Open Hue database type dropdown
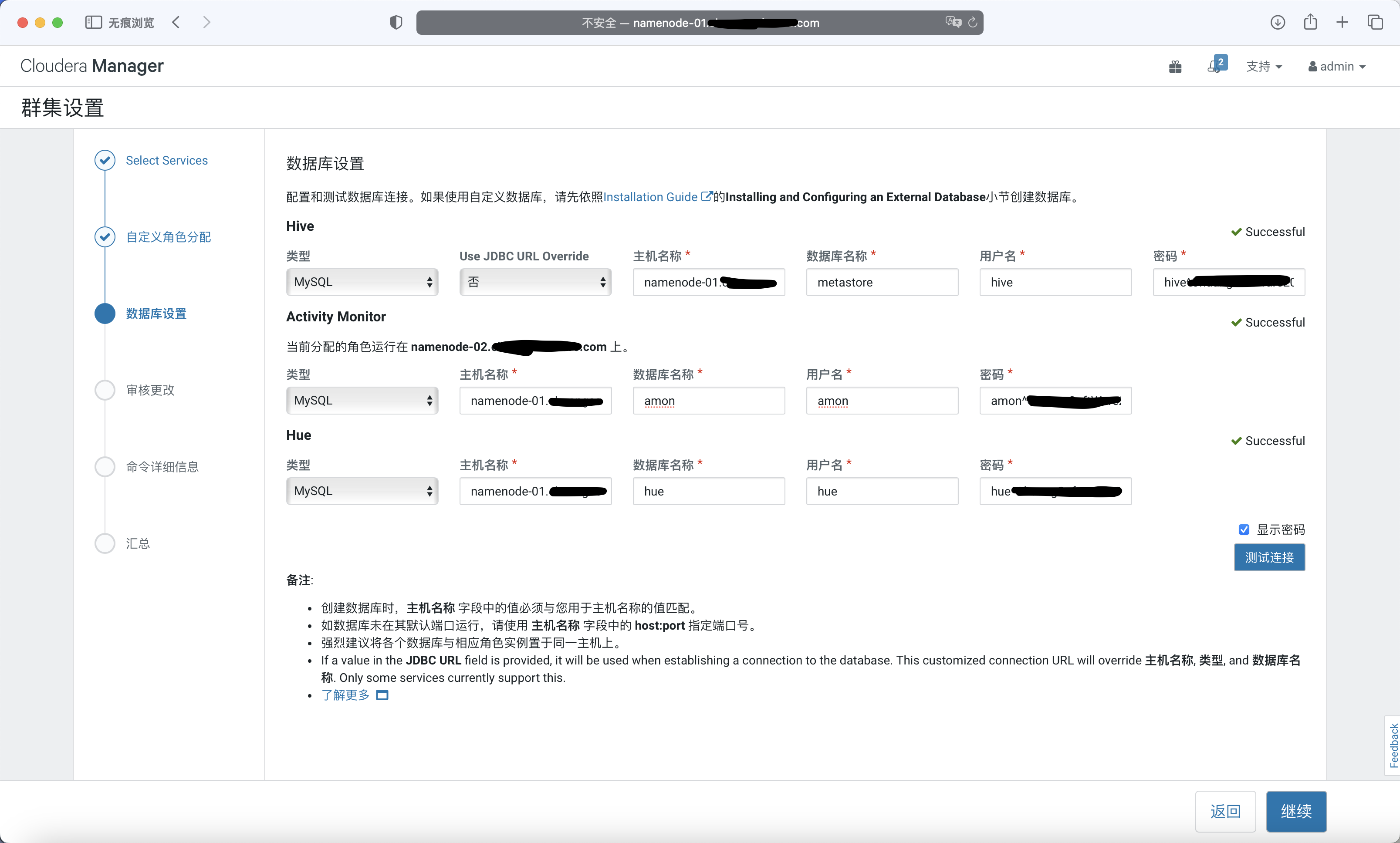1400x843 pixels. click(362, 491)
